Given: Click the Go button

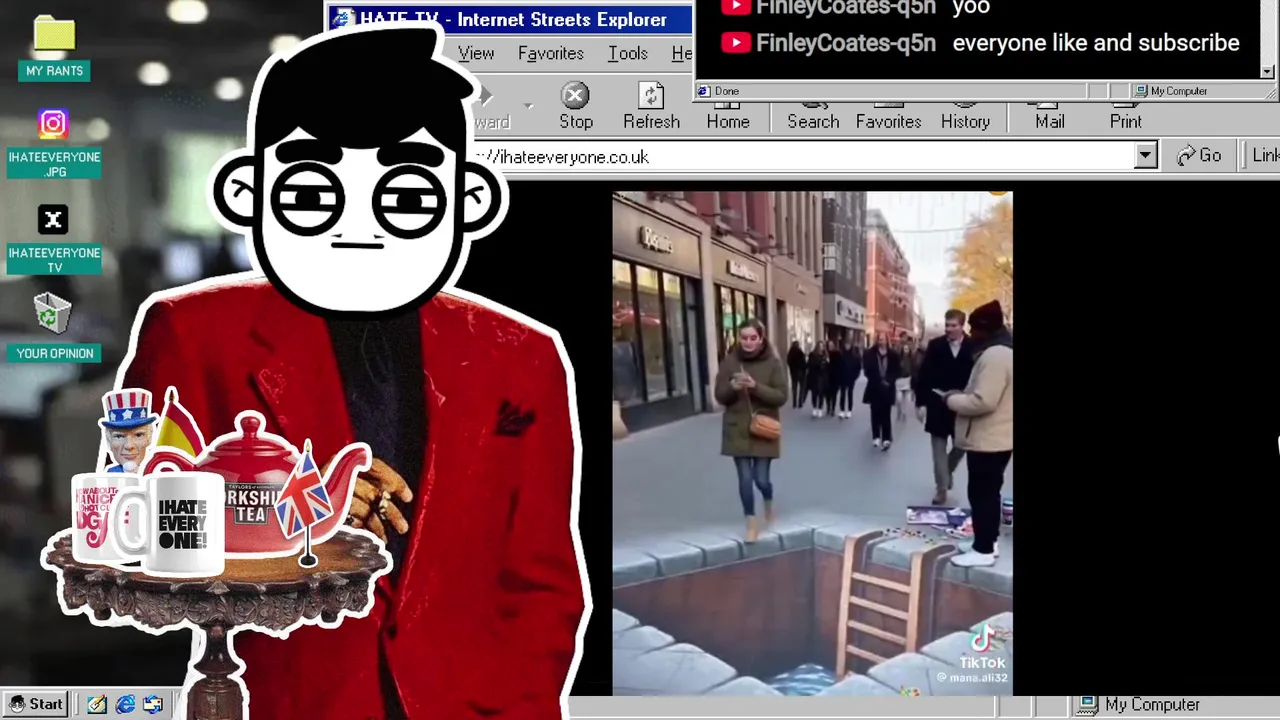Looking at the screenshot, I should pyautogui.click(x=1200, y=156).
